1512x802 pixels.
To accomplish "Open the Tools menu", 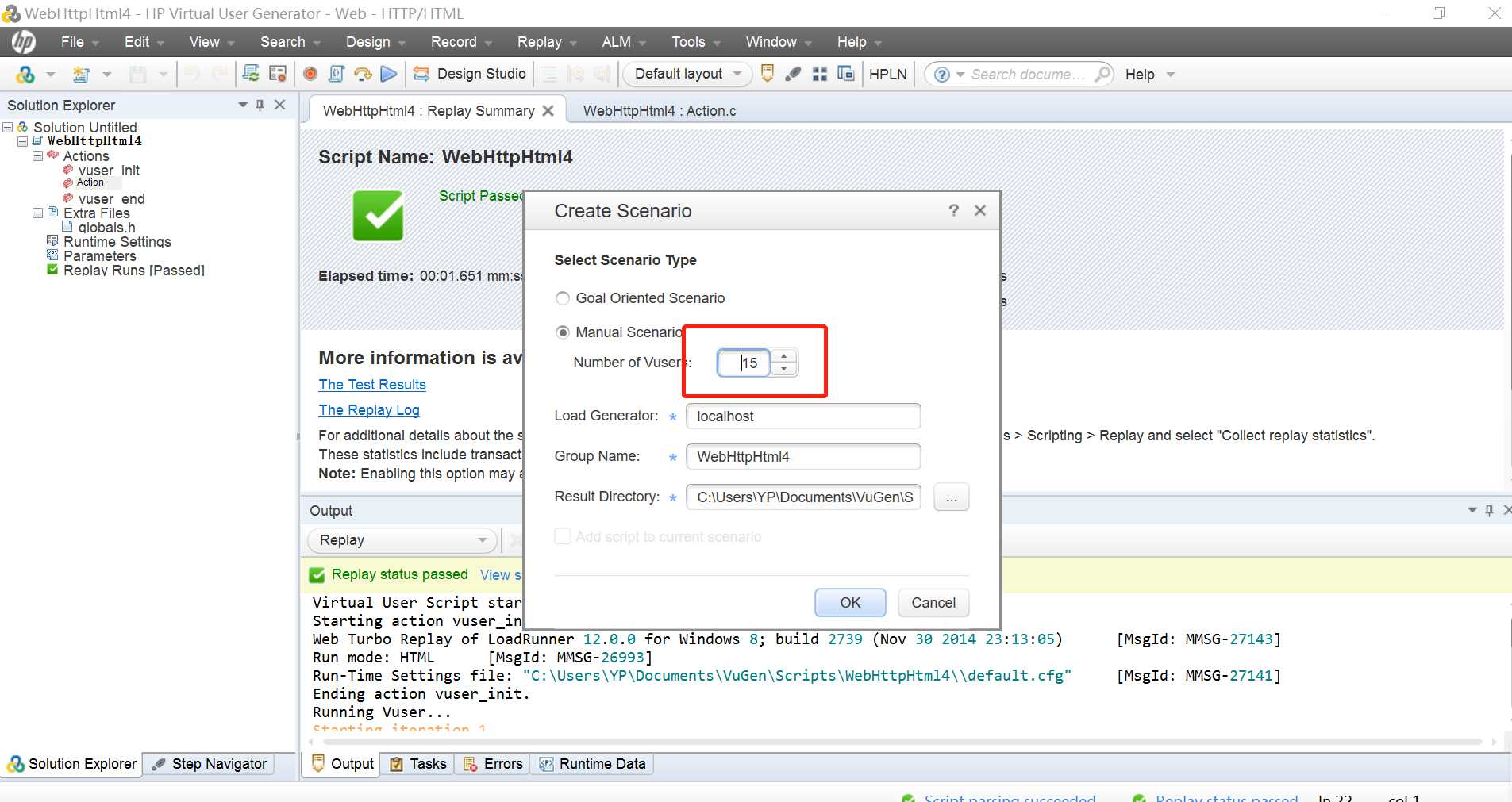I will pyautogui.click(x=696, y=42).
